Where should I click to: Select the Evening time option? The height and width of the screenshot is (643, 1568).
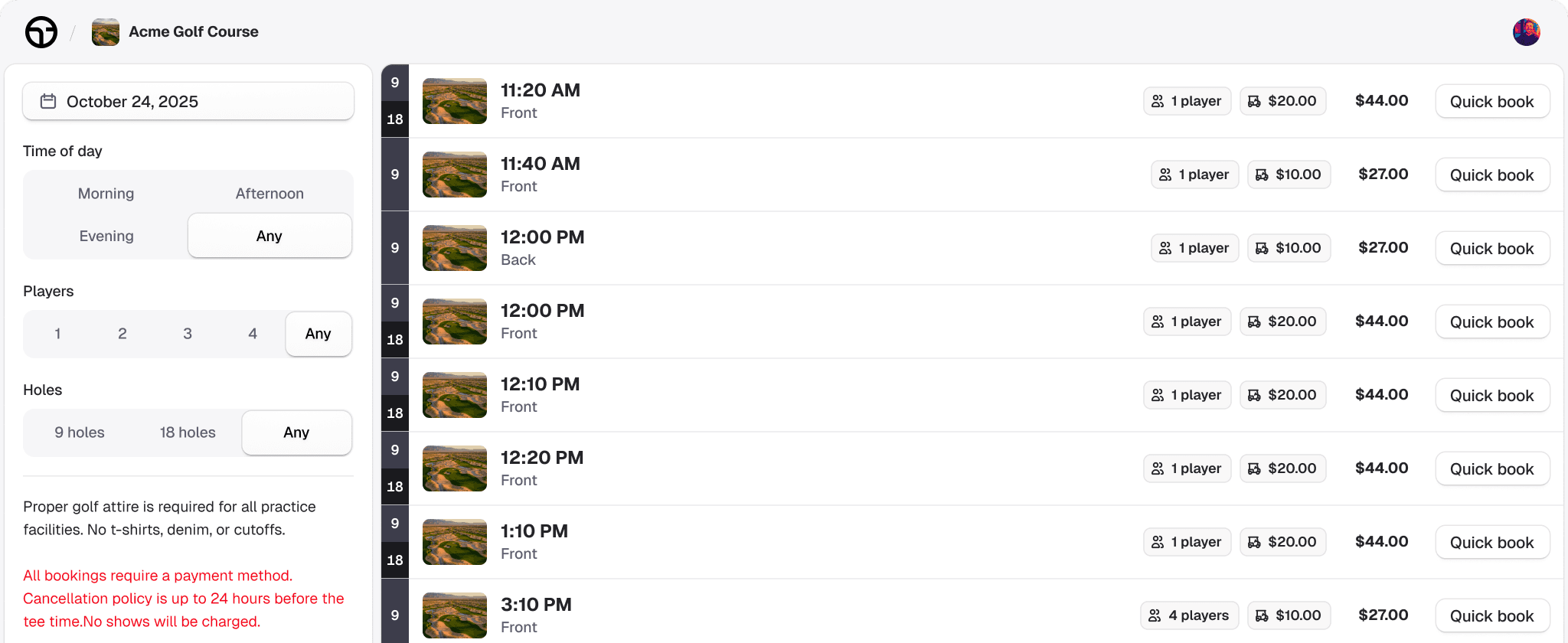click(106, 236)
